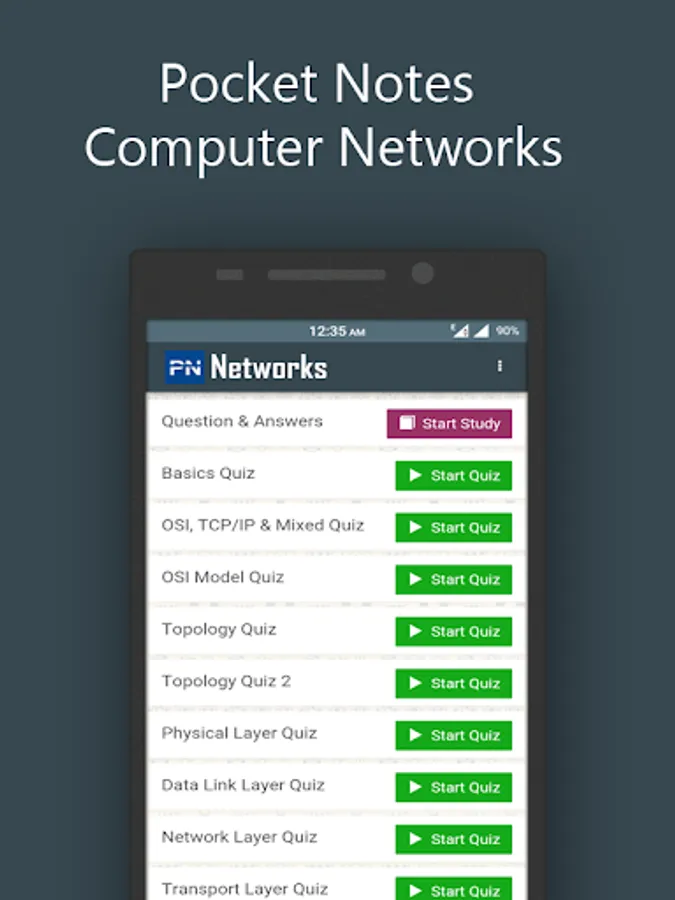Viewport: 675px width, 900px height.
Task: Tap the Networks title in app bar
Action: click(269, 367)
